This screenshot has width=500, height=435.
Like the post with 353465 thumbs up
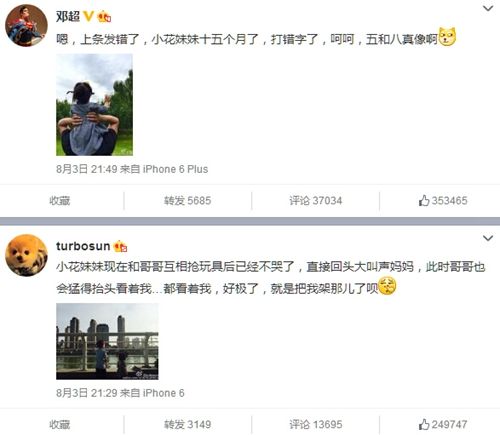point(443,201)
